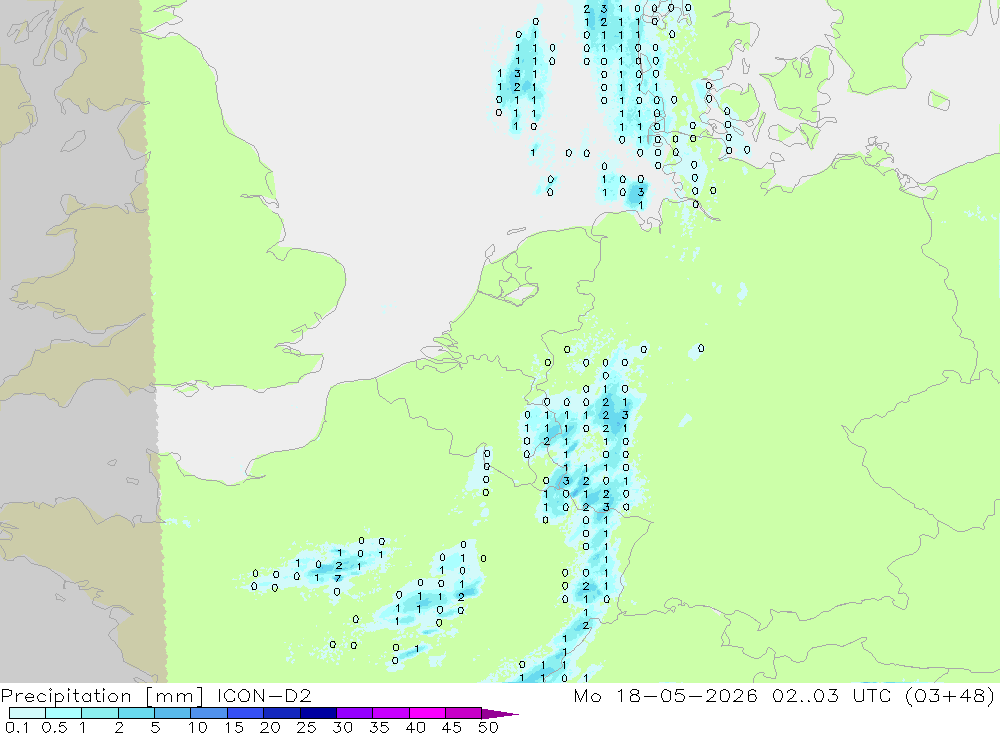Click the '(03+48)' forecast offset text
The height and width of the screenshot is (733, 1000).
point(950,695)
